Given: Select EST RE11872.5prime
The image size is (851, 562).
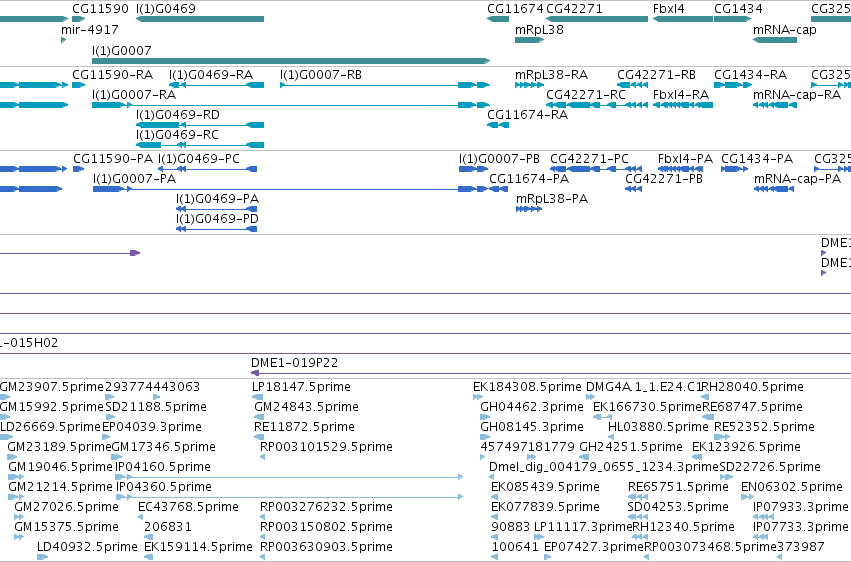Looking at the screenshot, I should tap(259, 437).
